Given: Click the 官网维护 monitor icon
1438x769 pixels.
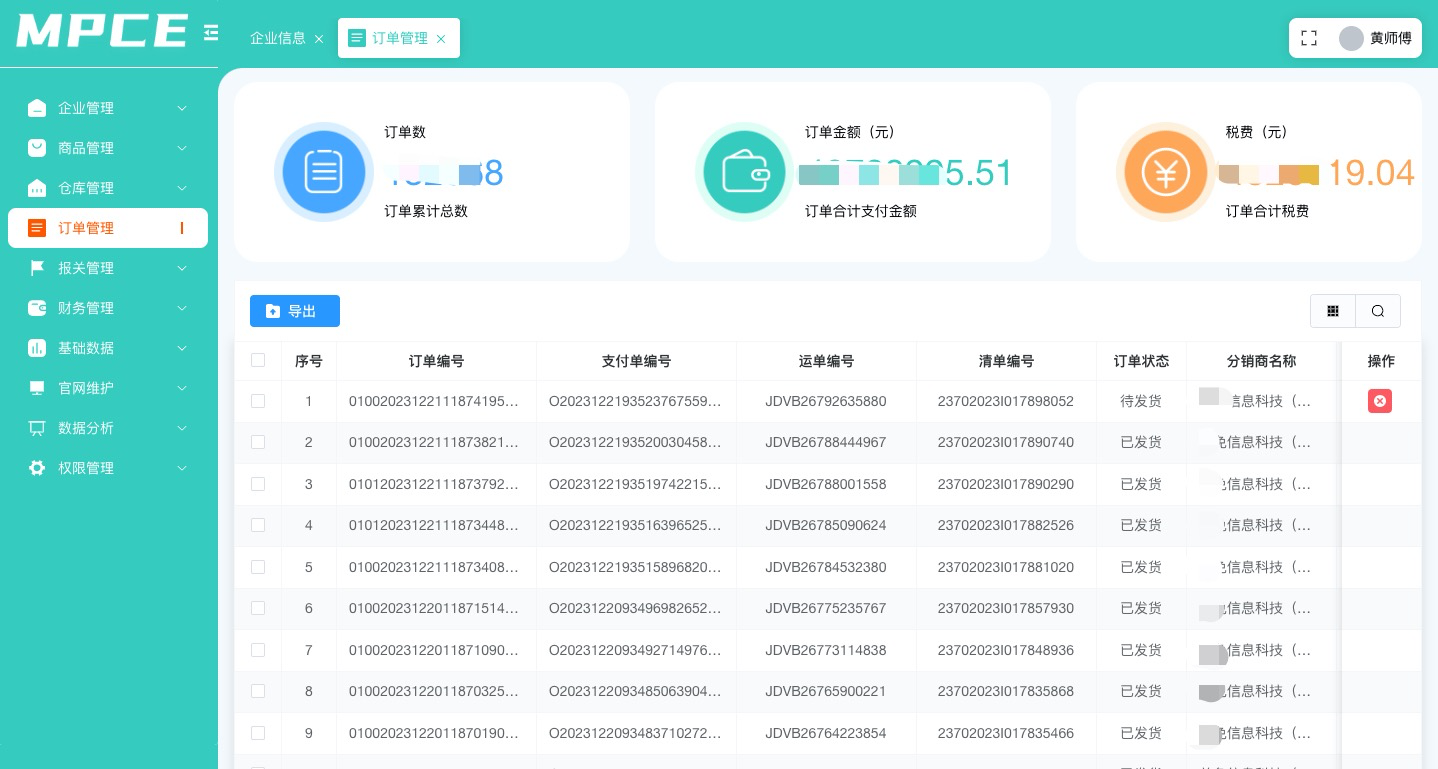Looking at the screenshot, I should pyautogui.click(x=37, y=388).
